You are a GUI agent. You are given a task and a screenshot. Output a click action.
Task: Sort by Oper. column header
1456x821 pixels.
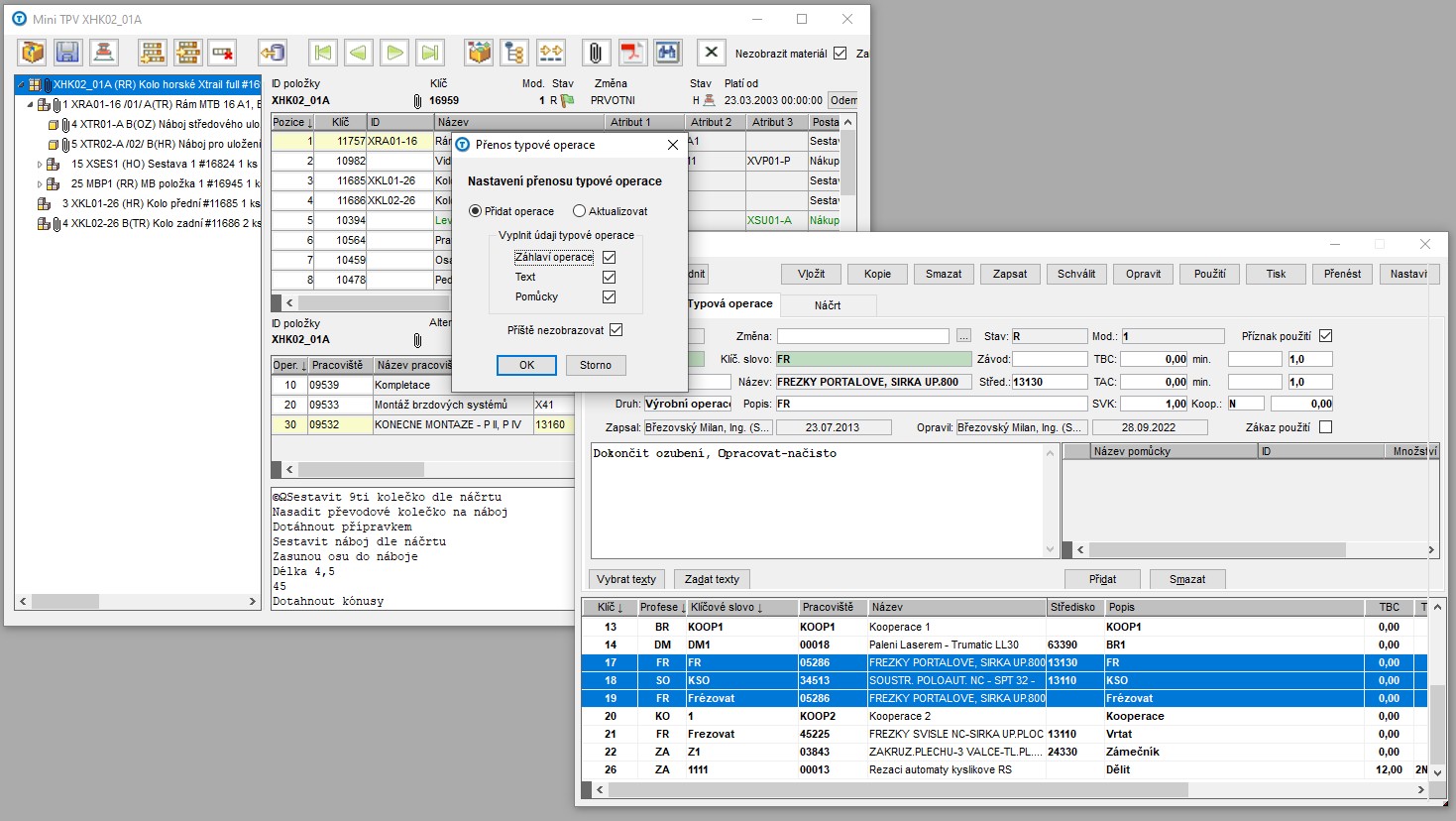tap(289, 365)
